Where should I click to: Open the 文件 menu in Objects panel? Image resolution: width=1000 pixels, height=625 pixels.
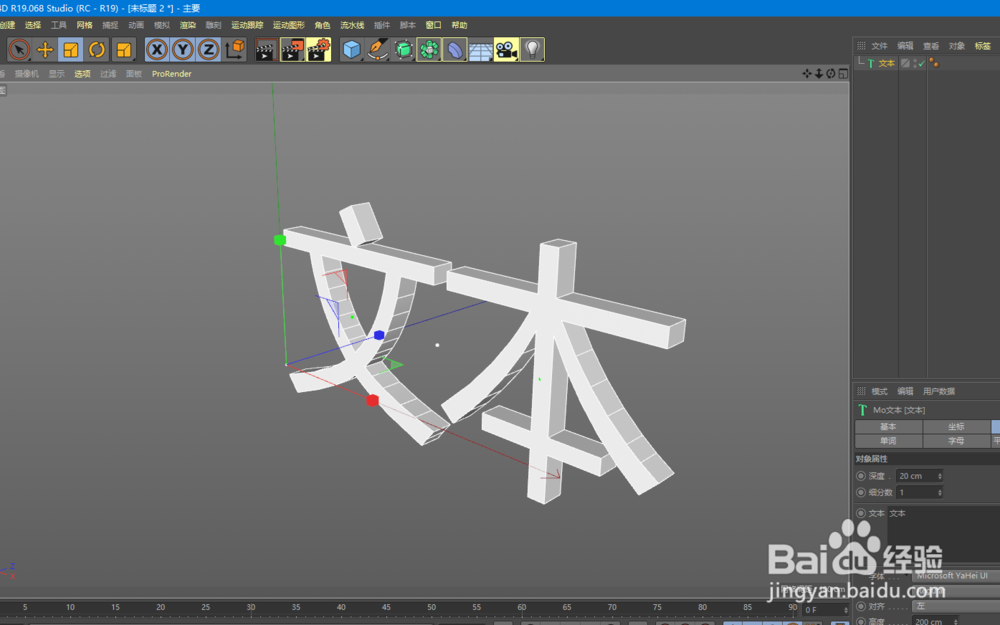[x=878, y=45]
